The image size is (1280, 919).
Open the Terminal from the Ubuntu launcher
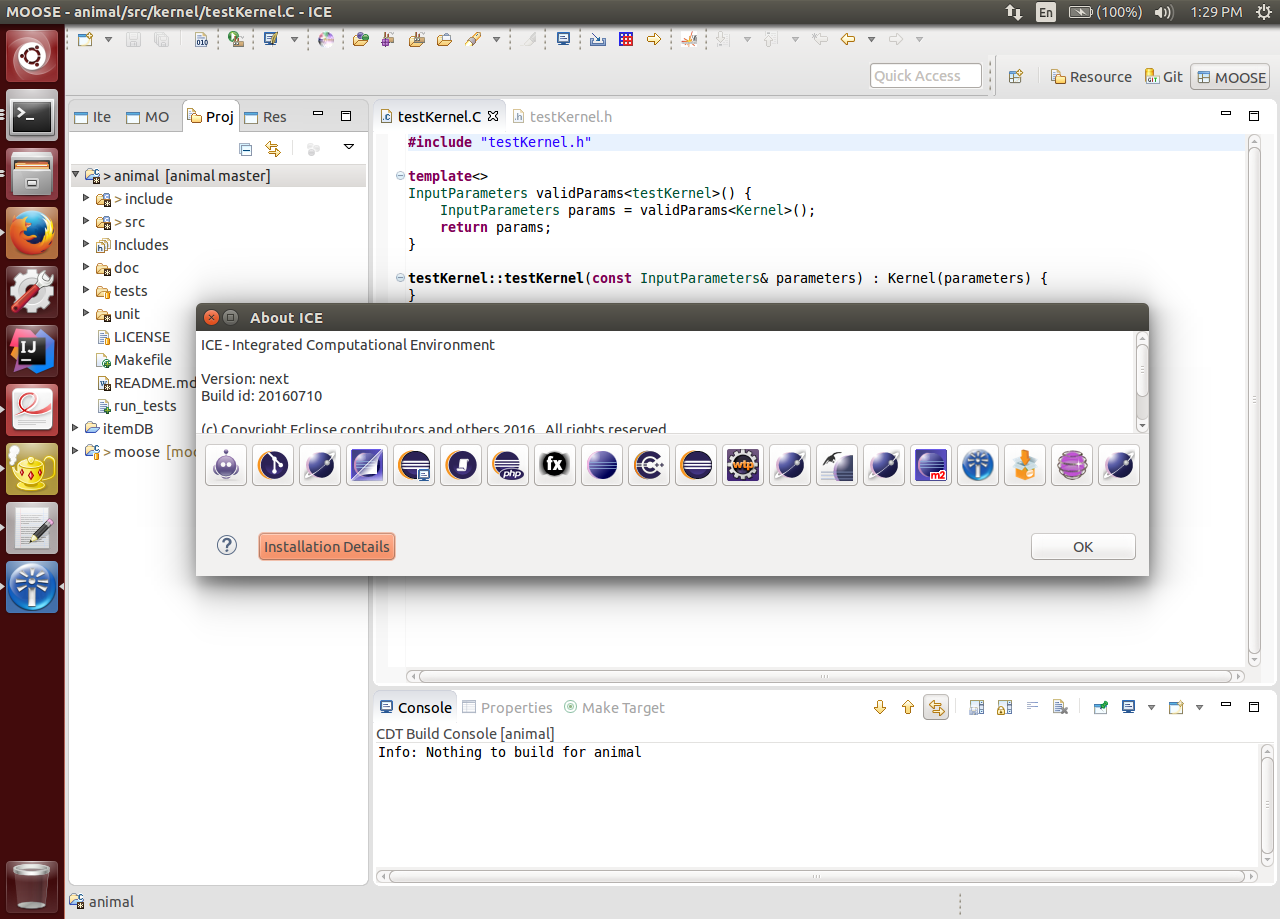point(32,116)
